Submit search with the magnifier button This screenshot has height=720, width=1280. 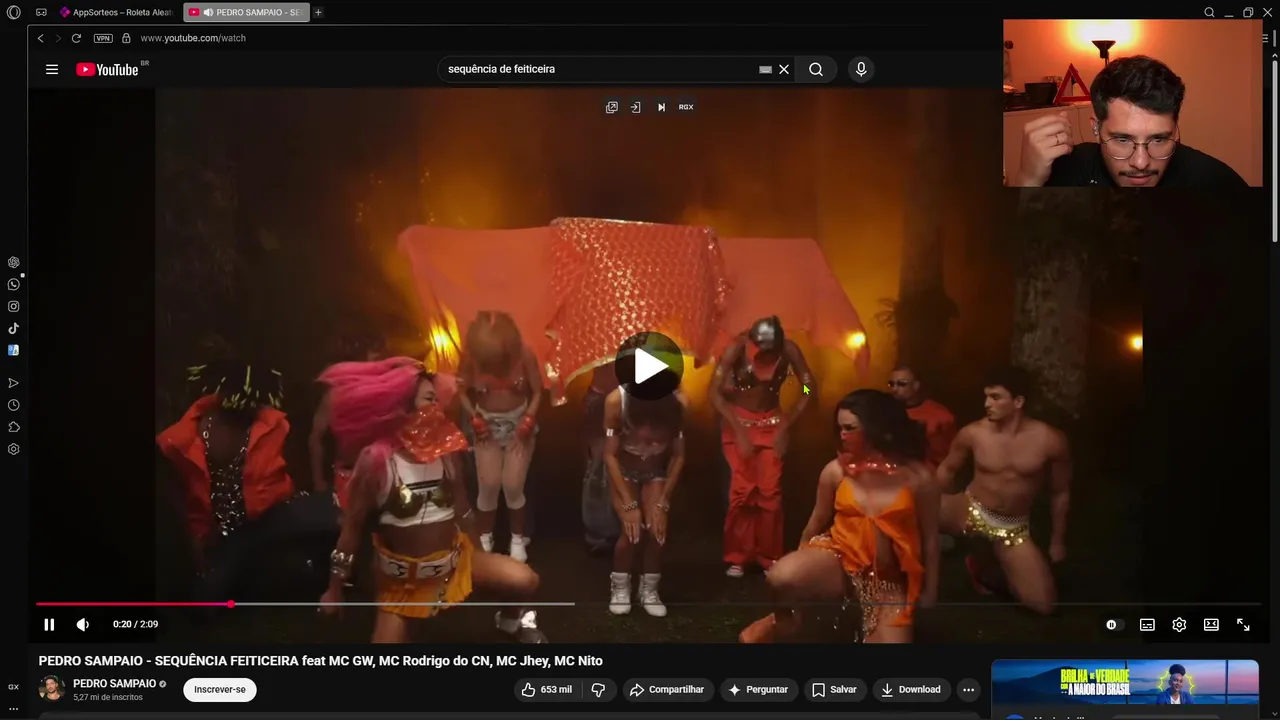coord(816,69)
